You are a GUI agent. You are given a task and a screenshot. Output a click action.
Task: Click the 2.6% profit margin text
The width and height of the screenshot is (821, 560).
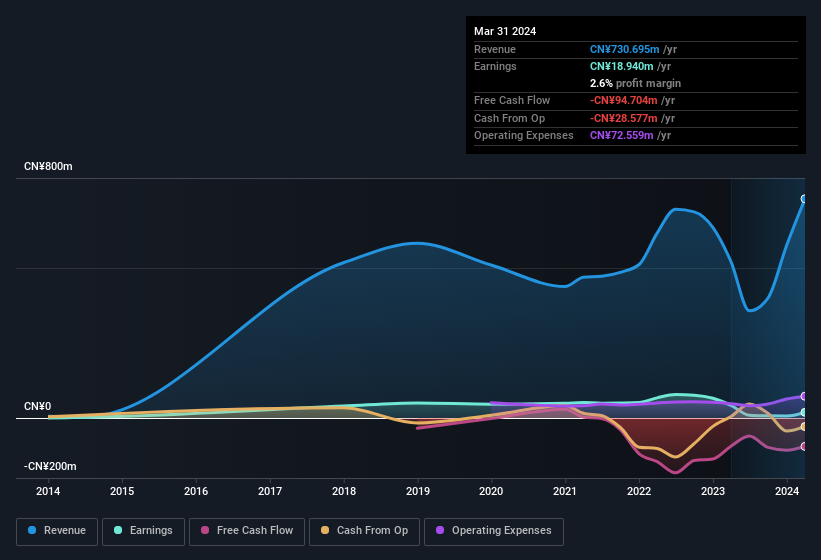pyautogui.click(x=635, y=83)
